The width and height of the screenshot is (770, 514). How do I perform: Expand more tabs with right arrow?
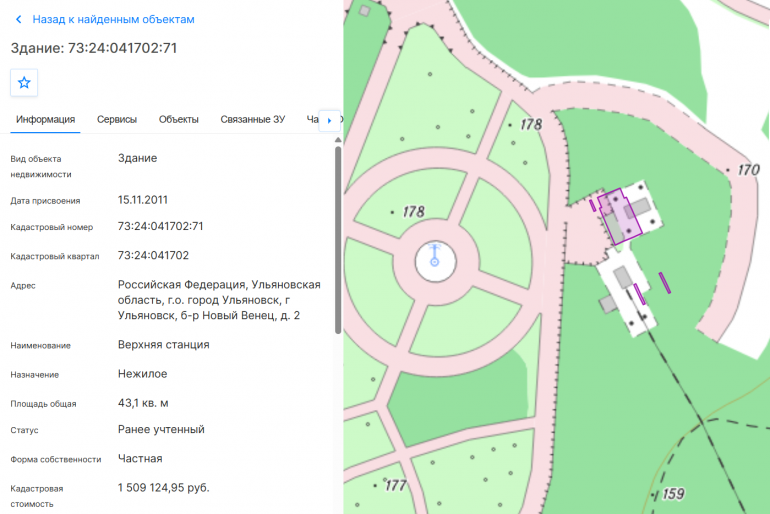point(330,120)
